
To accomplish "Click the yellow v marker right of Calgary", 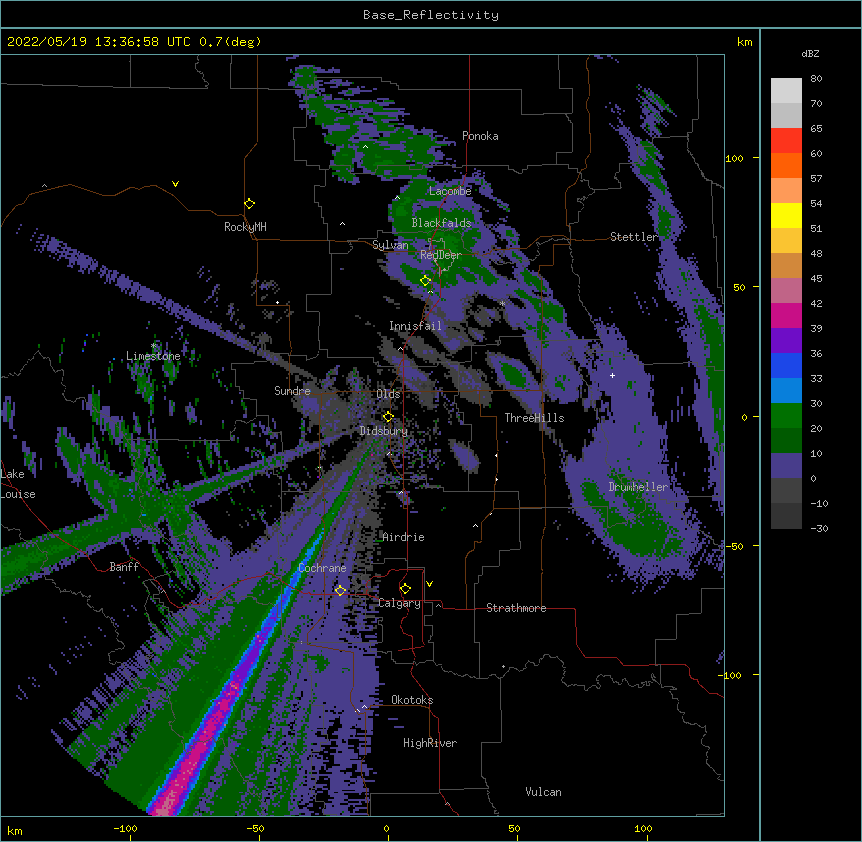I will point(429,584).
